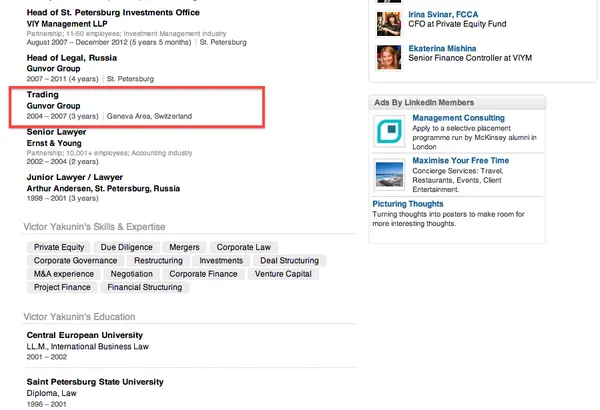The width and height of the screenshot is (600, 410).
Task: Click Head of St. Petersburg Investments Office title
Action: [x=113, y=13]
